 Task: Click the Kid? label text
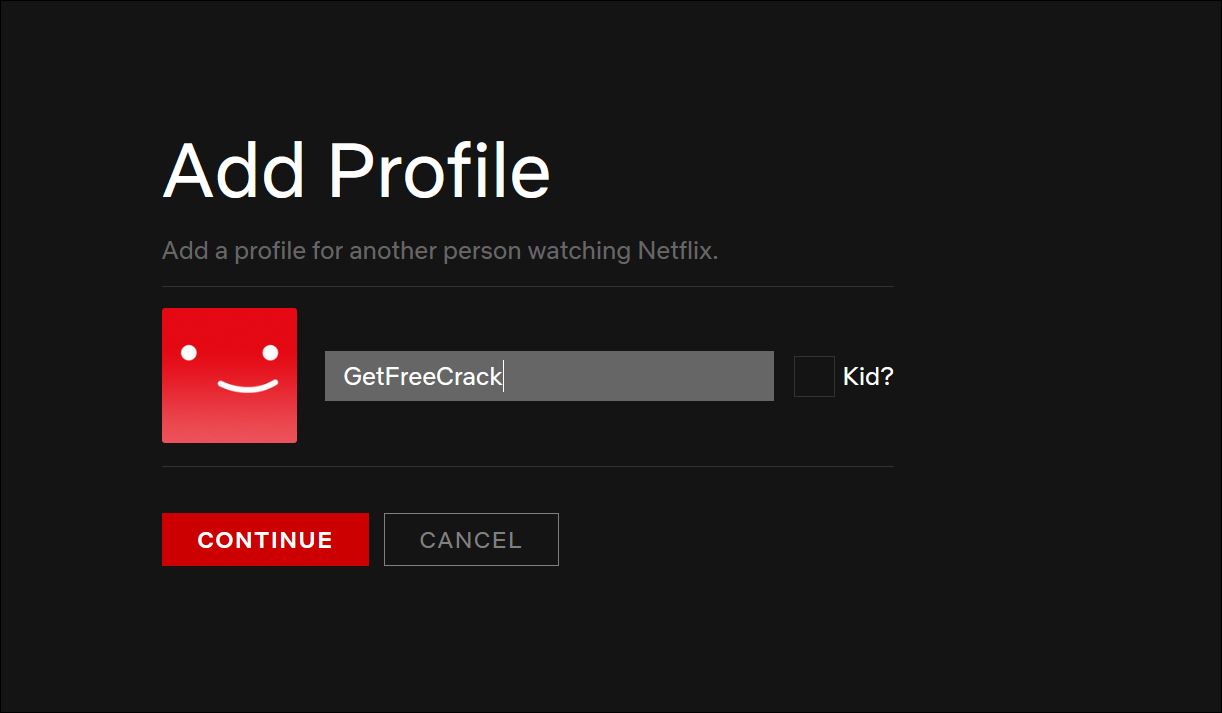click(x=868, y=376)
